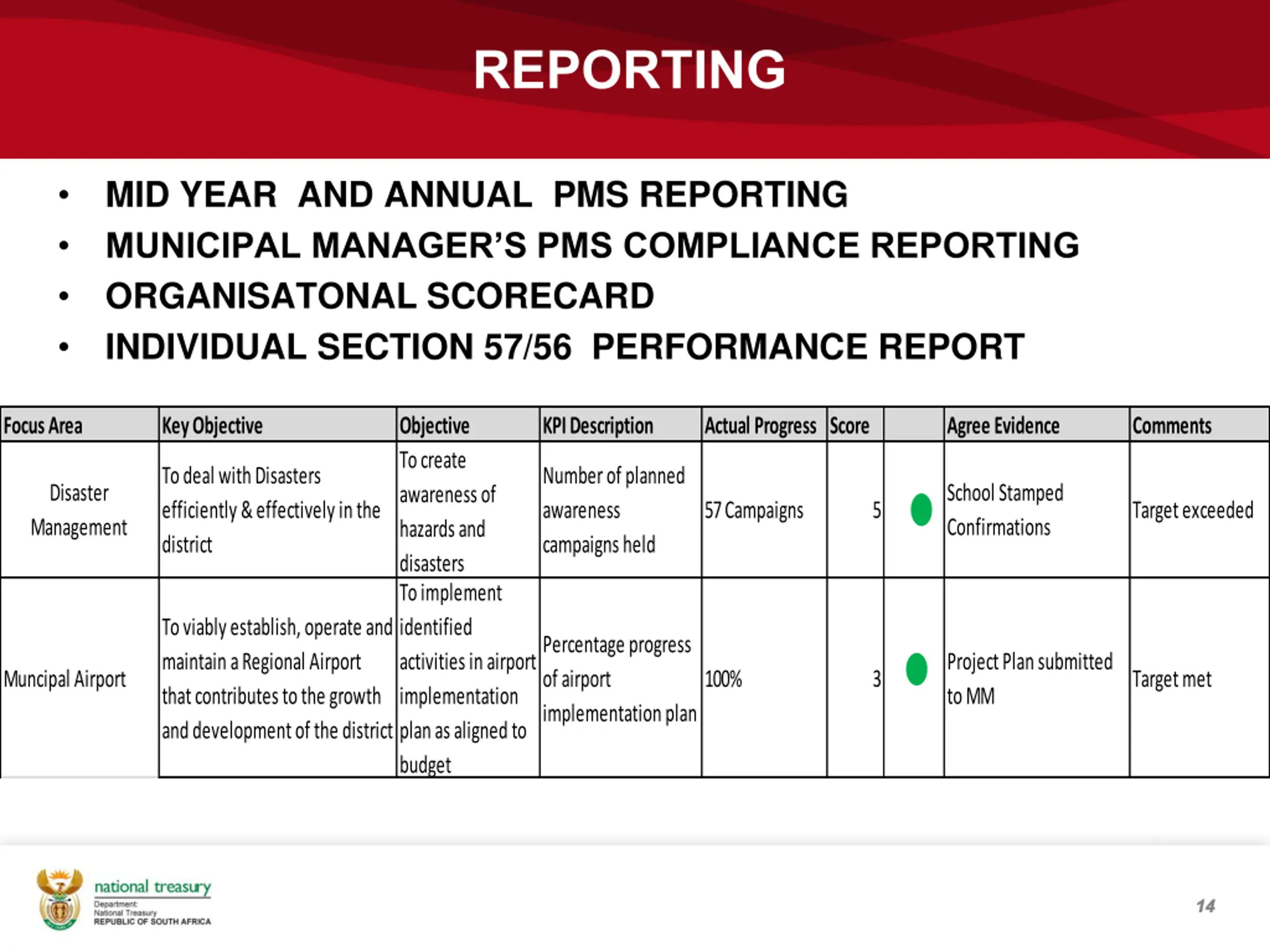Image resolution: width=1270 pixels, height=952 pixels.
Task: Click the 'Score' column header
Action: [x=855, y=425]
